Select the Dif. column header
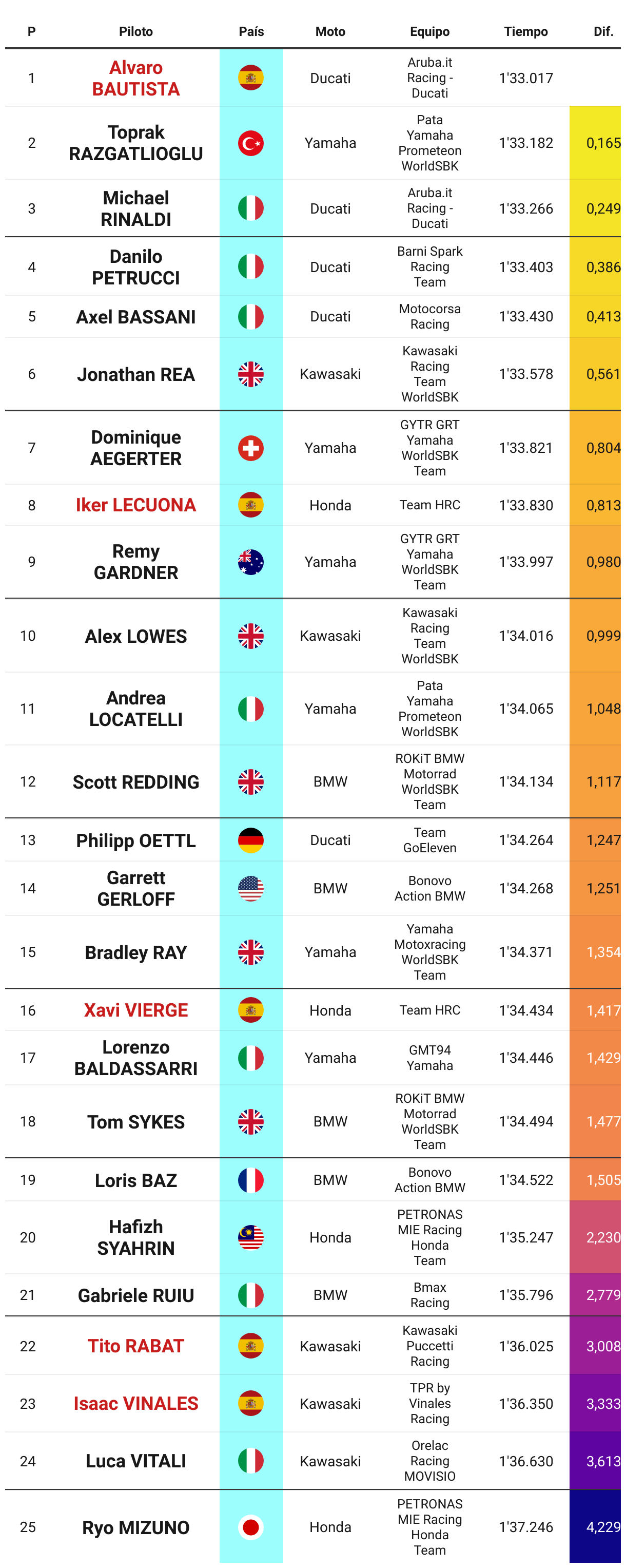The image size is (626, 1568). (603, 32)
